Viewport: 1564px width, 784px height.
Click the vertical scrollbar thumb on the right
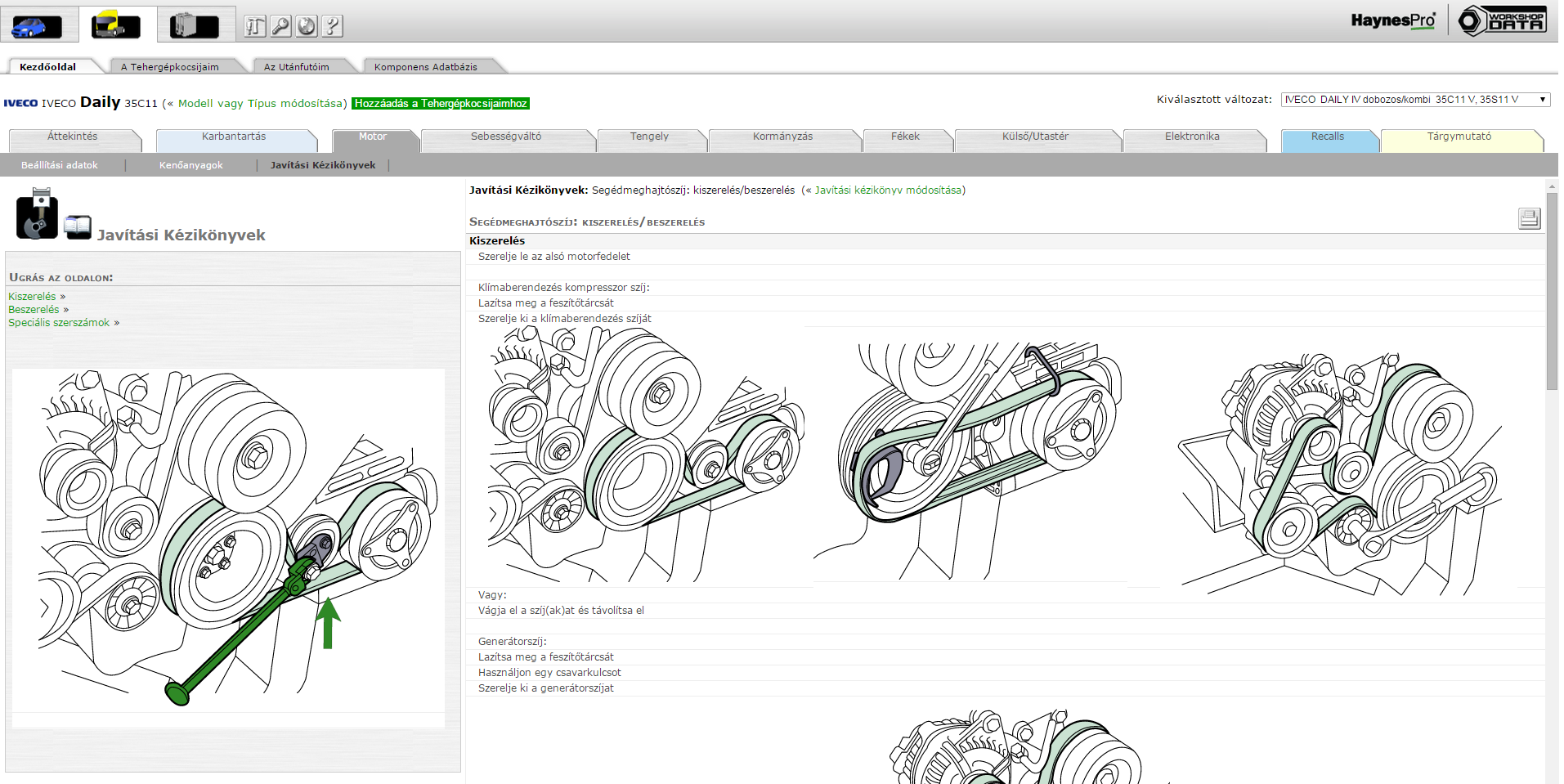tap(1551, 290)
